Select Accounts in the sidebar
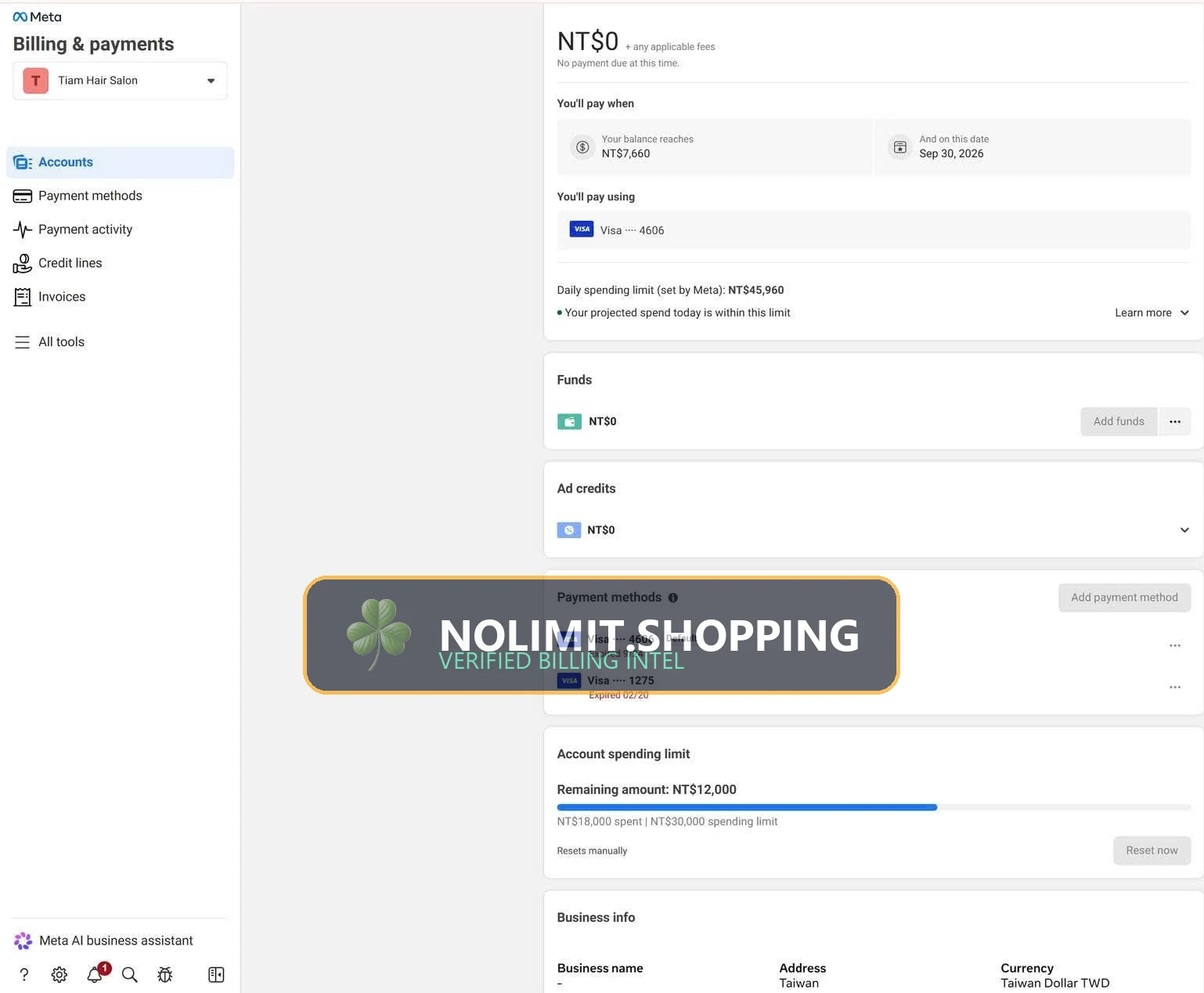 120,162
